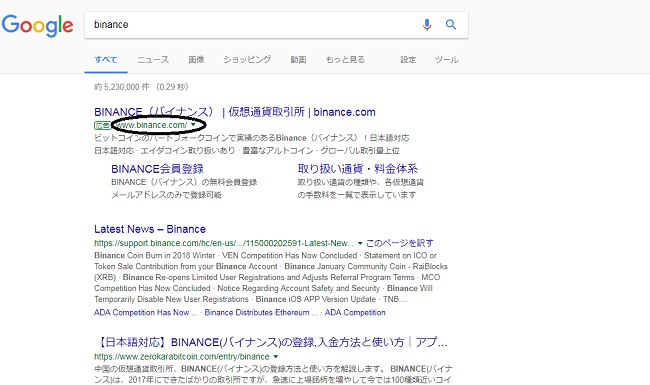The height and width of the screenshot is (385, 650).
Task: Open Binance Distributes Ethereum ... sublink
Action: click(261, 312)
